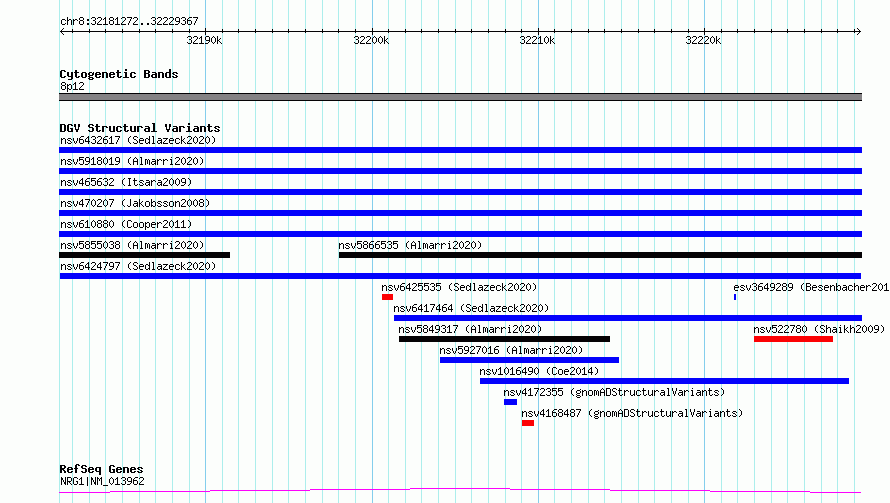This screenshot has width=890, height=503.
Task: Click the 8p12 band label
Action: [x=72, y=86]
